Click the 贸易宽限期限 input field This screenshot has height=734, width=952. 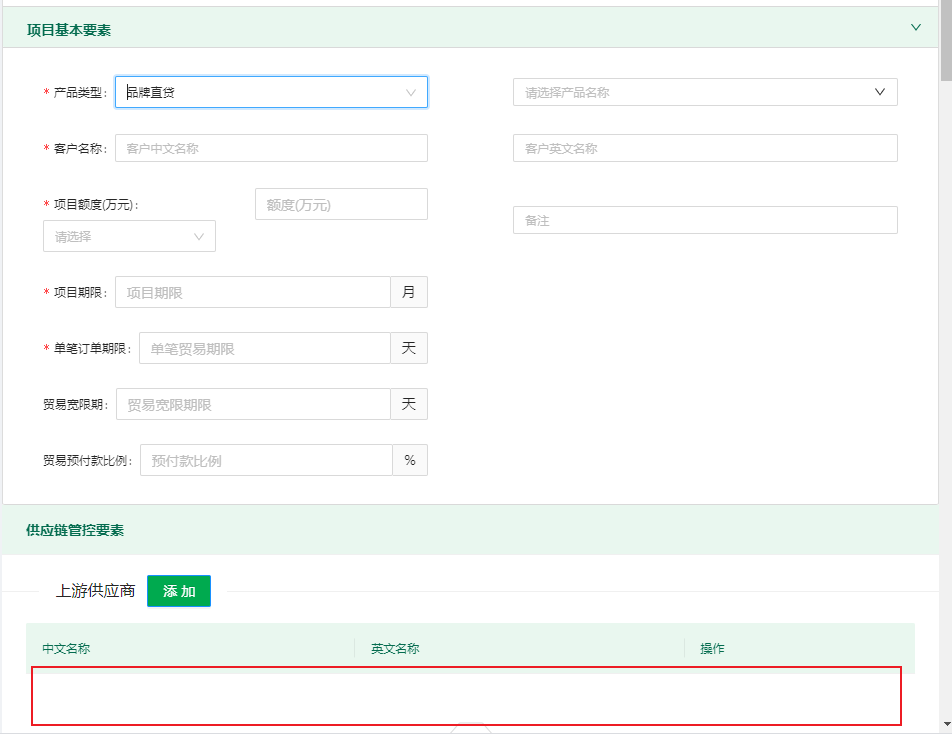click(253, 404)
